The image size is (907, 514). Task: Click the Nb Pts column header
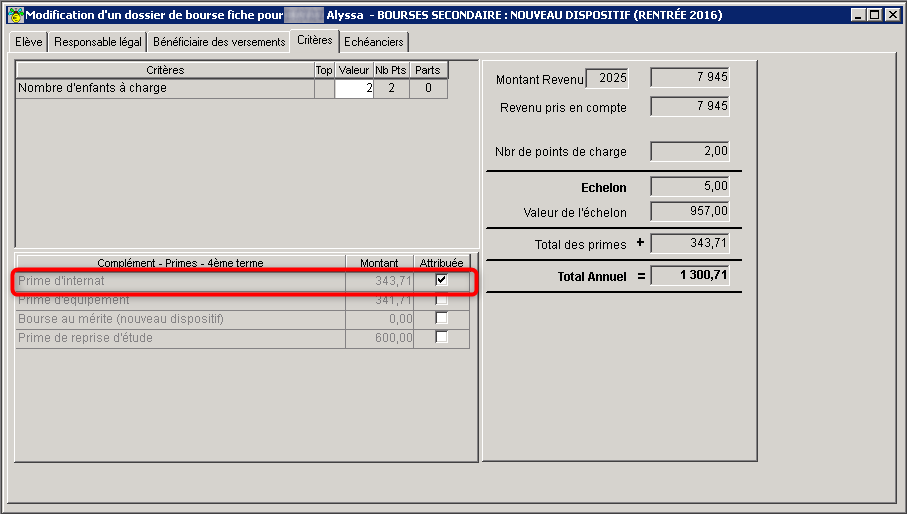click(391, 70)
